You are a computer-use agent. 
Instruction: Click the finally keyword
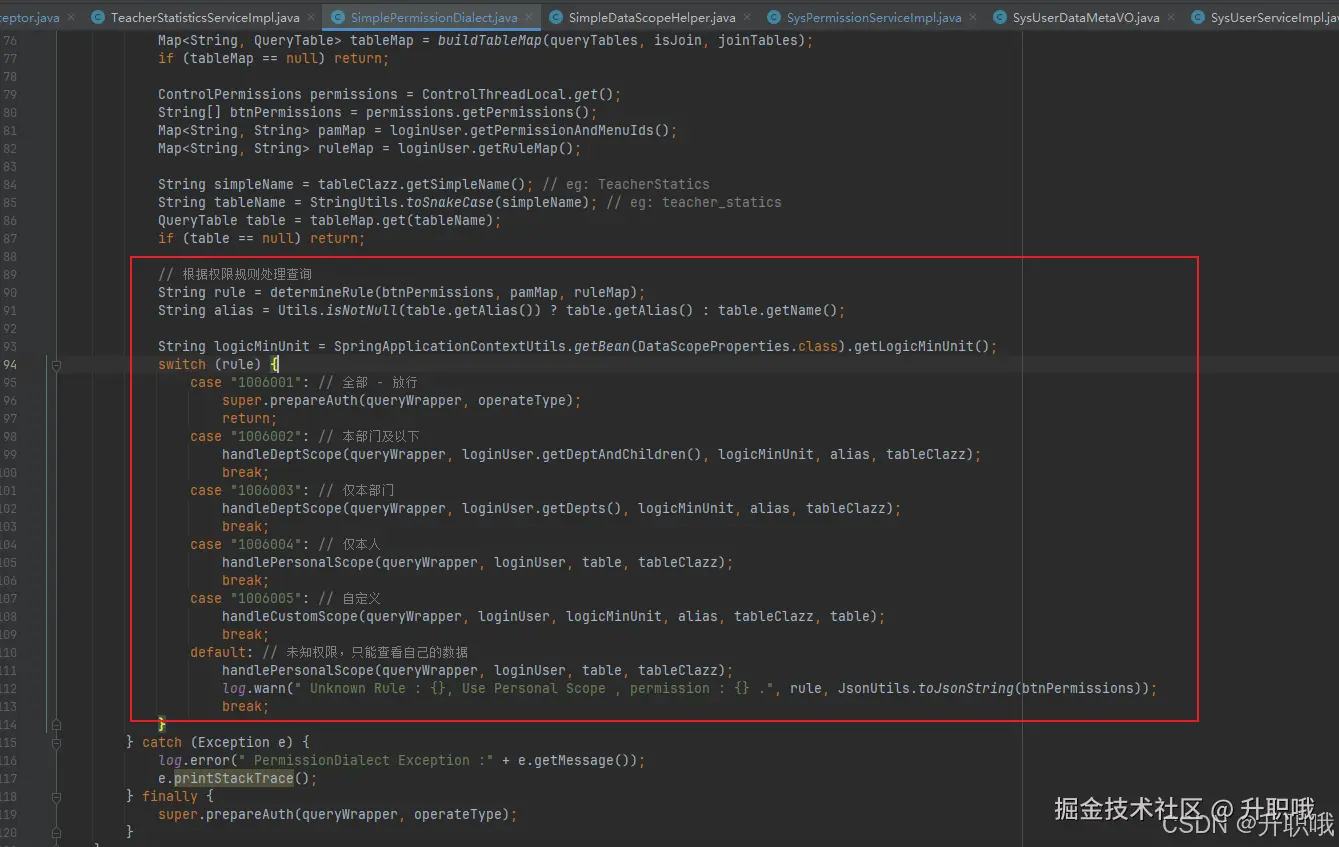click(x=170, y=797)
